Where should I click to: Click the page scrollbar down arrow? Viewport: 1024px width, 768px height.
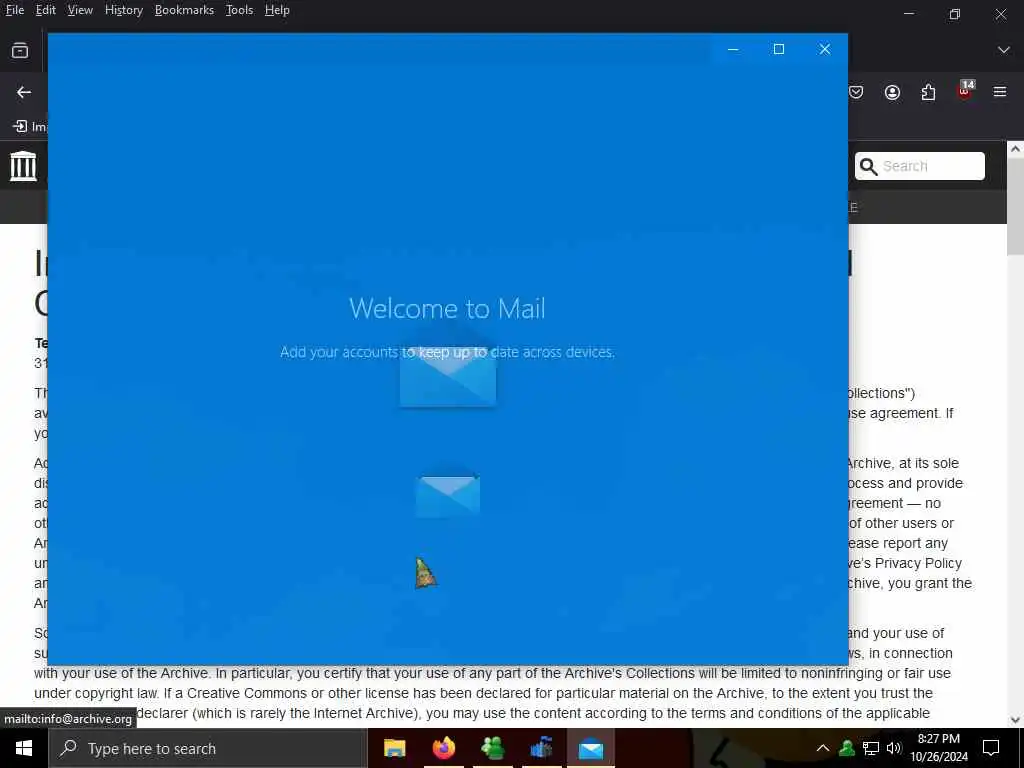coord(1015,720)
